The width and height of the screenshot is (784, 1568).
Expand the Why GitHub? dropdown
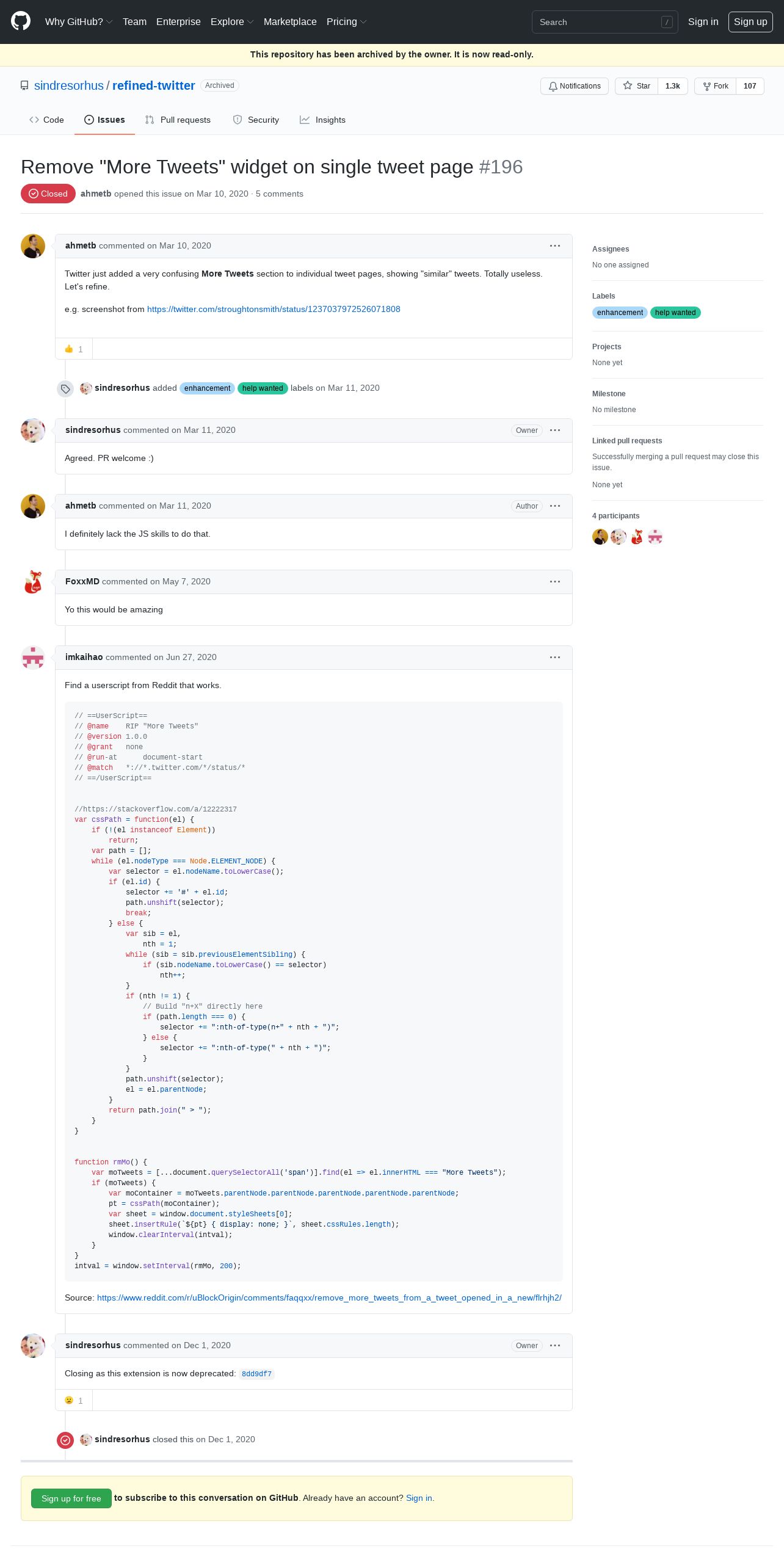79,21
